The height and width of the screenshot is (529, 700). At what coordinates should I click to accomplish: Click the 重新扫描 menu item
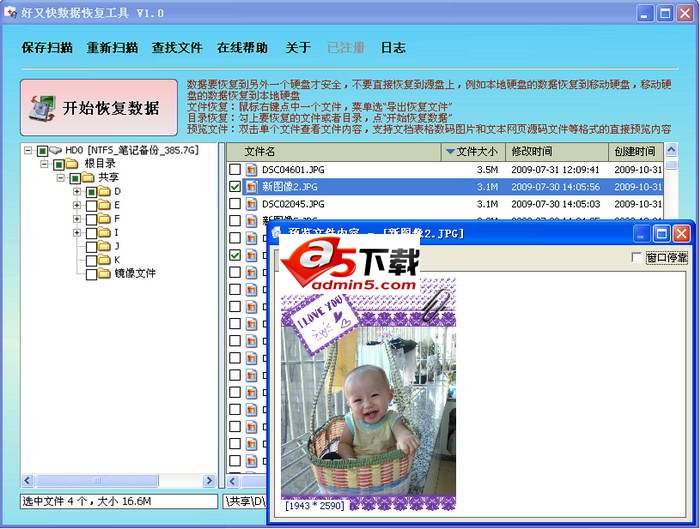click(112, 47)
